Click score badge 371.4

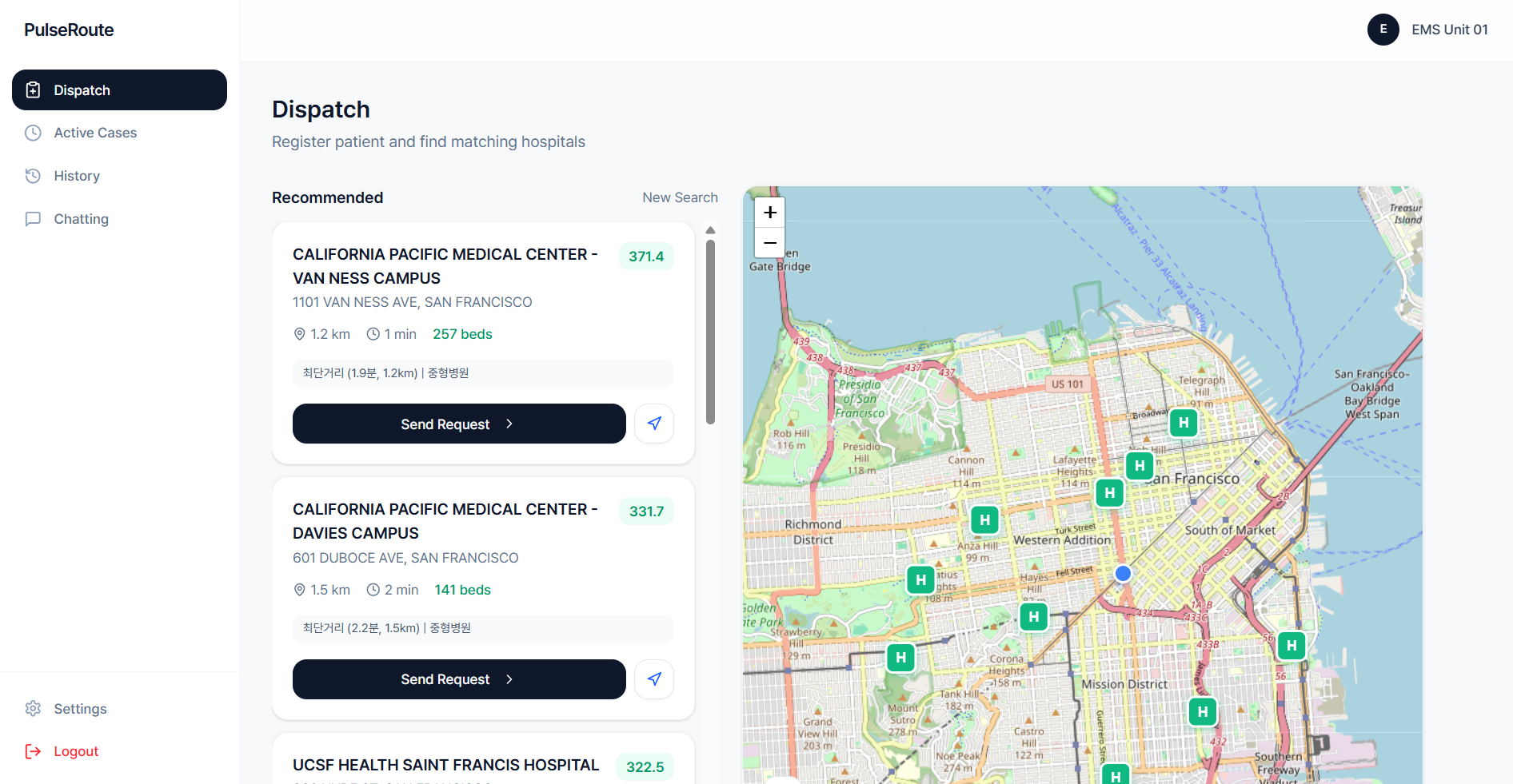tap(646, 257)
